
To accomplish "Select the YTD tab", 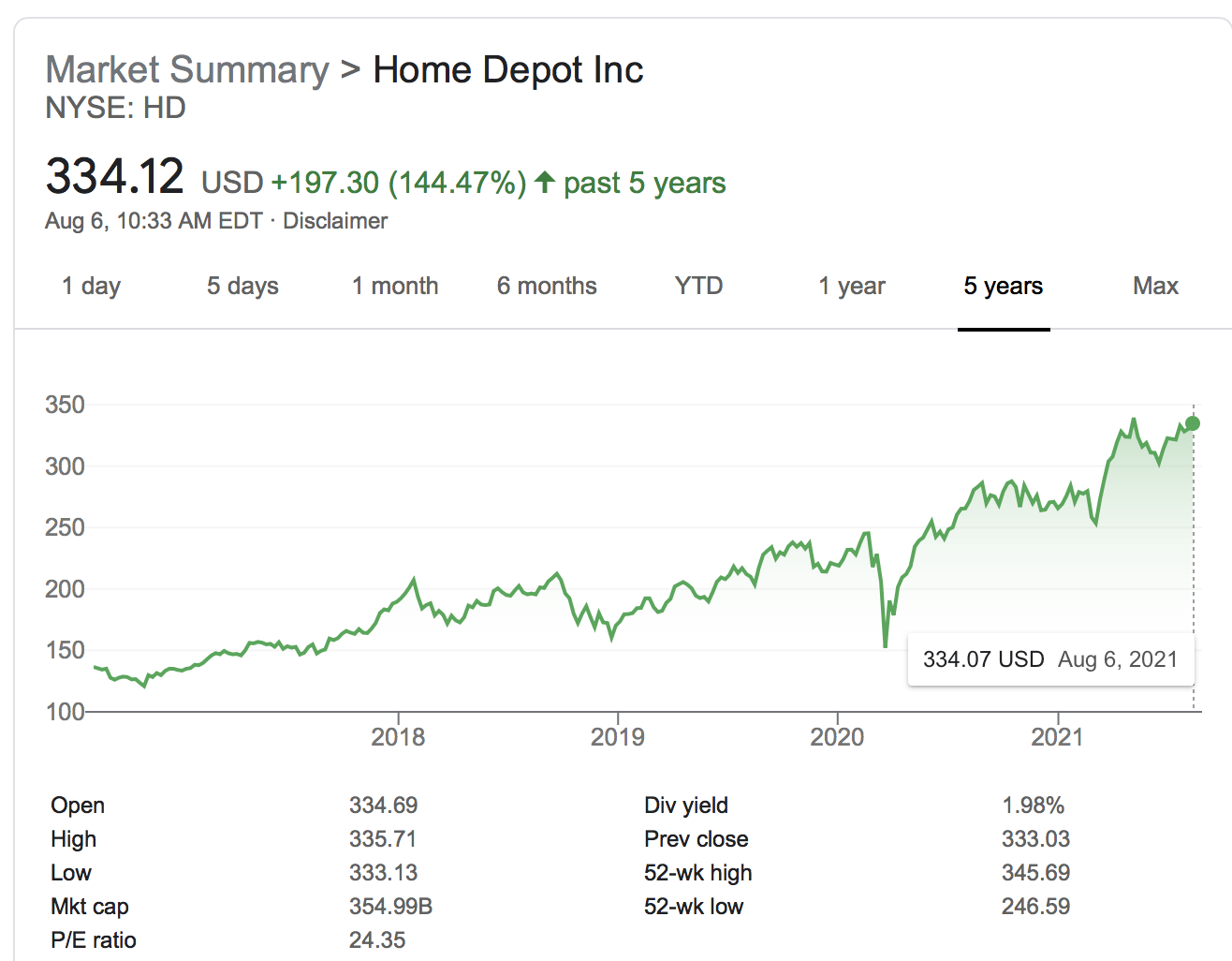I will click(x=698, y=286).
